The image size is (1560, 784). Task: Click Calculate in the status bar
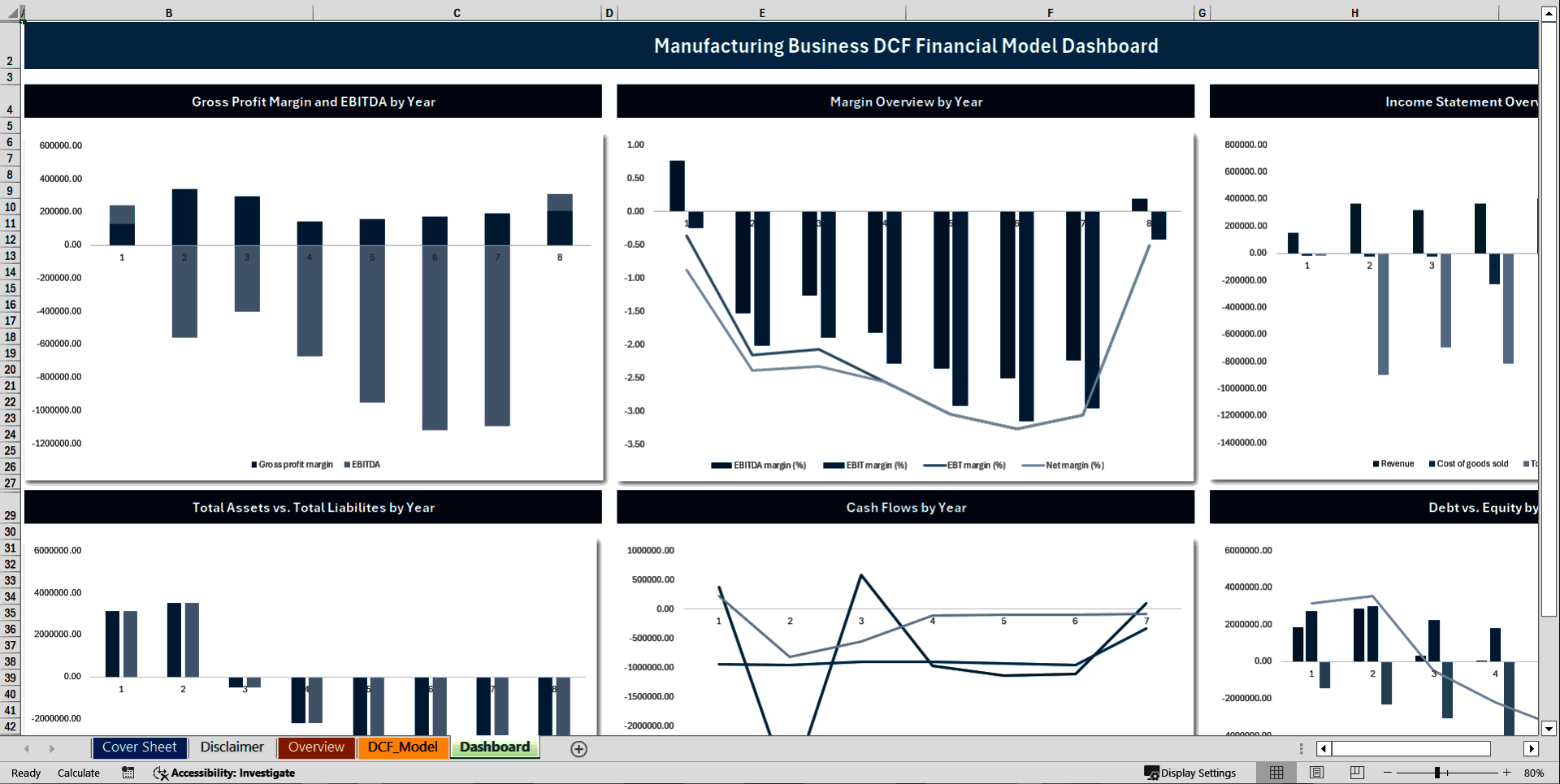click(x=78, y=773)
